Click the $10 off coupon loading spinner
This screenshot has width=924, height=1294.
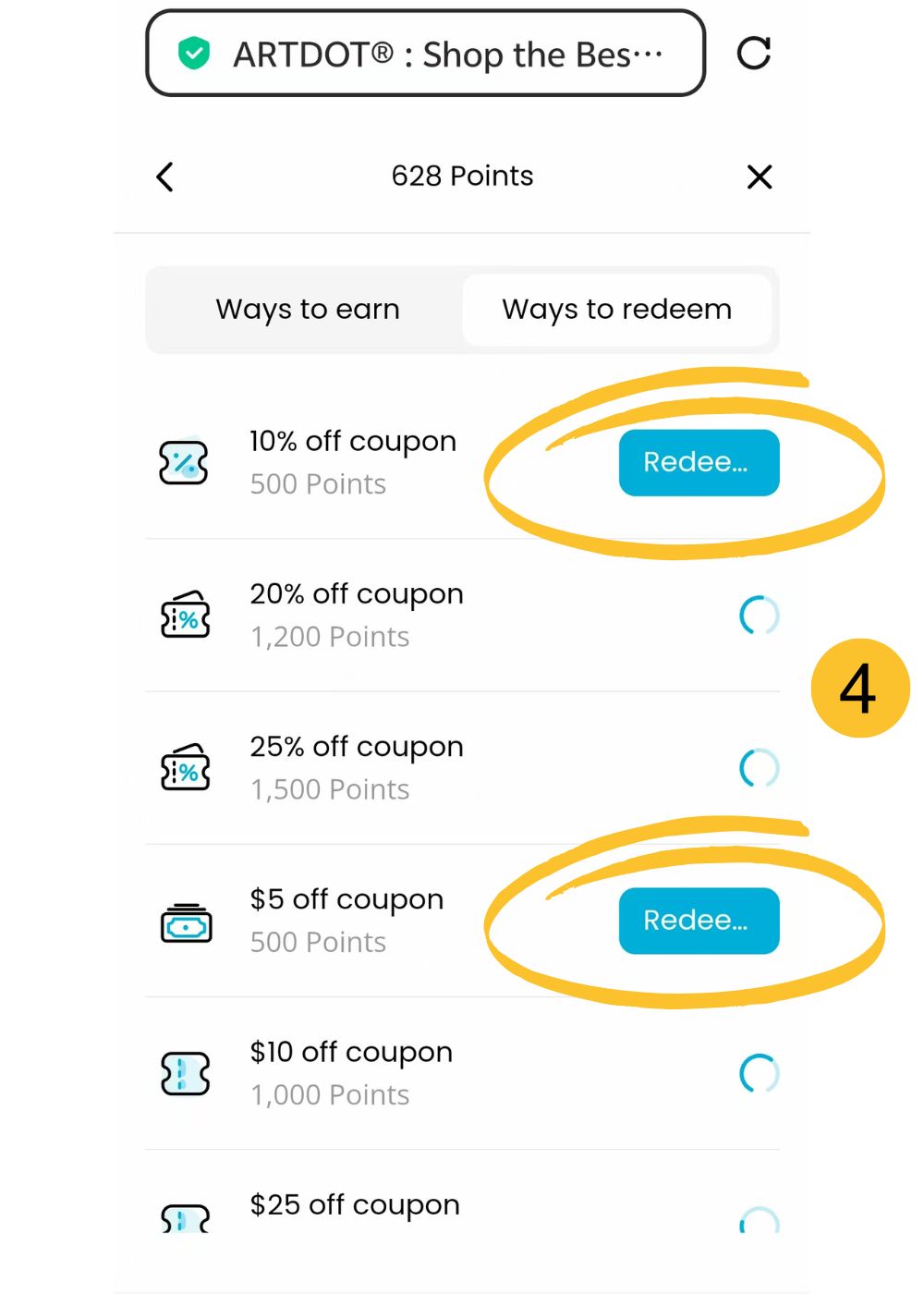(760, 1074)
